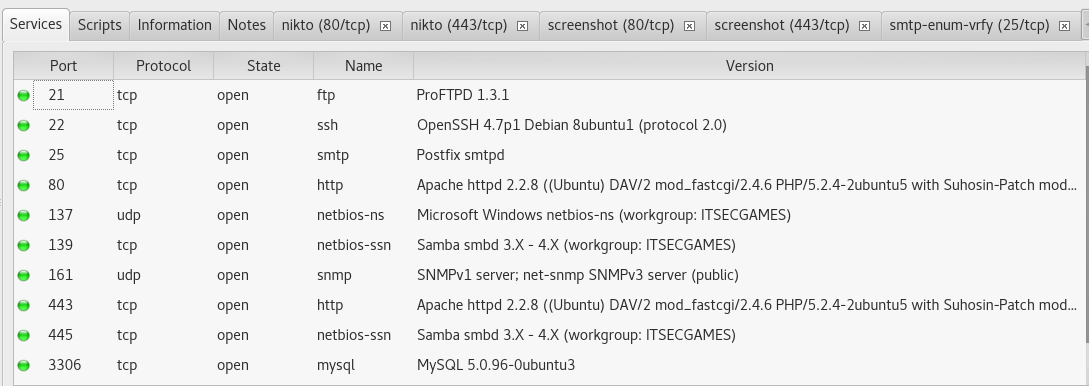Click the green status dot for port 445
The width and height of the screenshot is (1089, 386).
click(23, 335)
